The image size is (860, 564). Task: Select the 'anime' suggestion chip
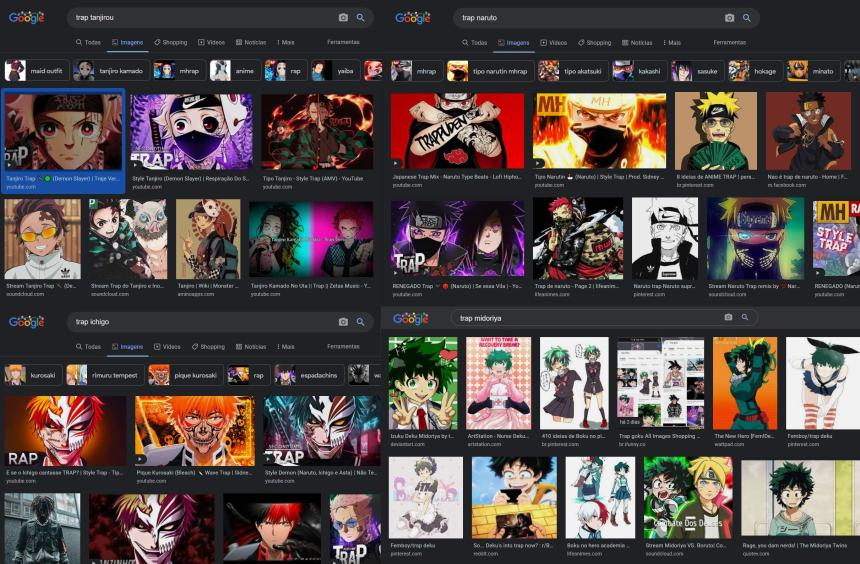[235, 71]
